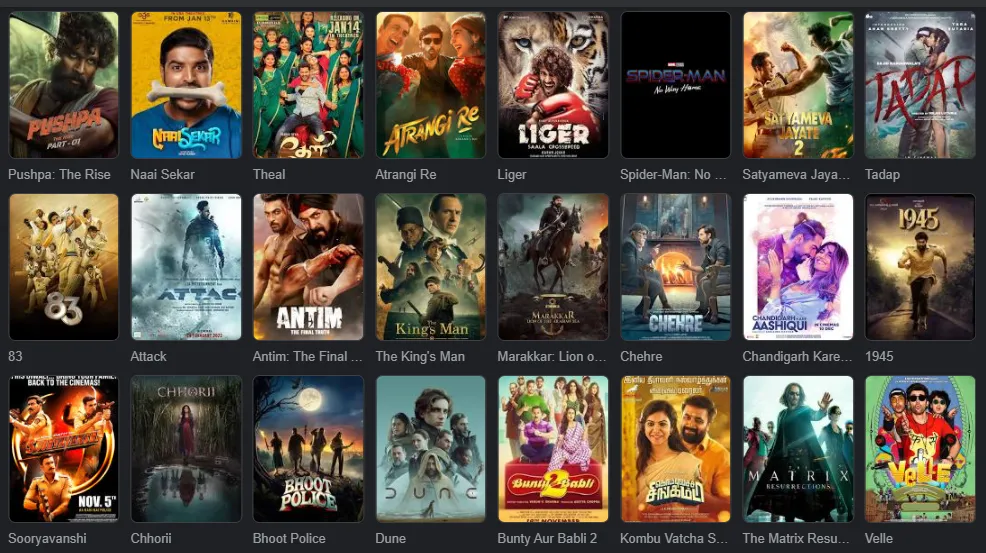Open the 83 cricket movie poster

[64, 267]
